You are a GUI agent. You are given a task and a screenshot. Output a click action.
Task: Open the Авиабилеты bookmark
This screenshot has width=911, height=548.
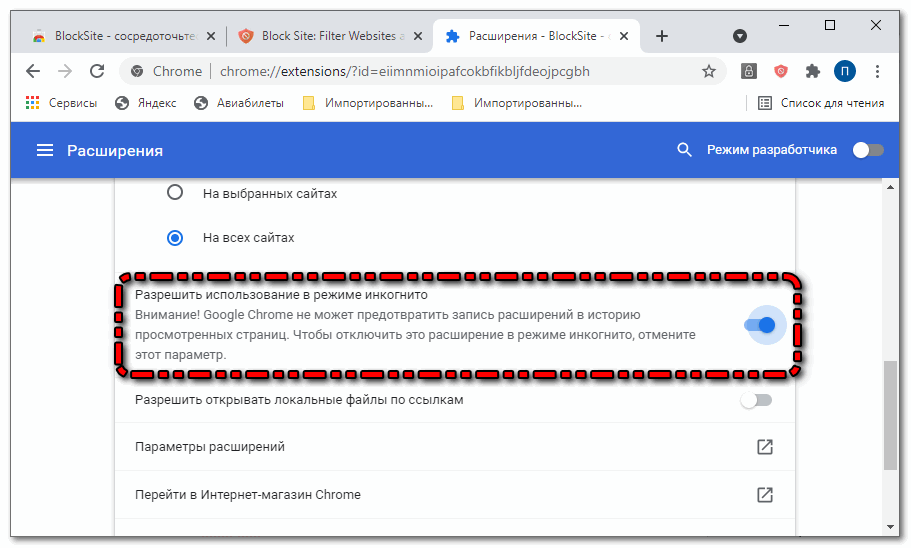coord(239,103)
